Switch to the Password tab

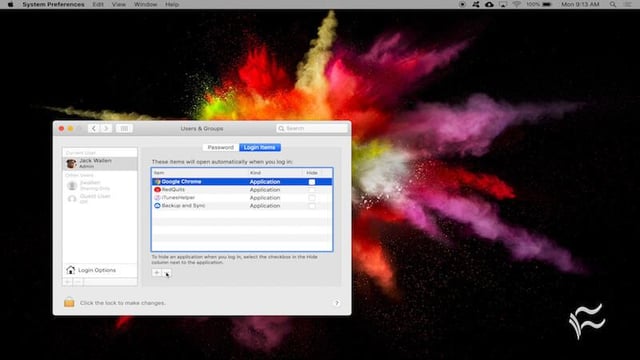[220, 147]
